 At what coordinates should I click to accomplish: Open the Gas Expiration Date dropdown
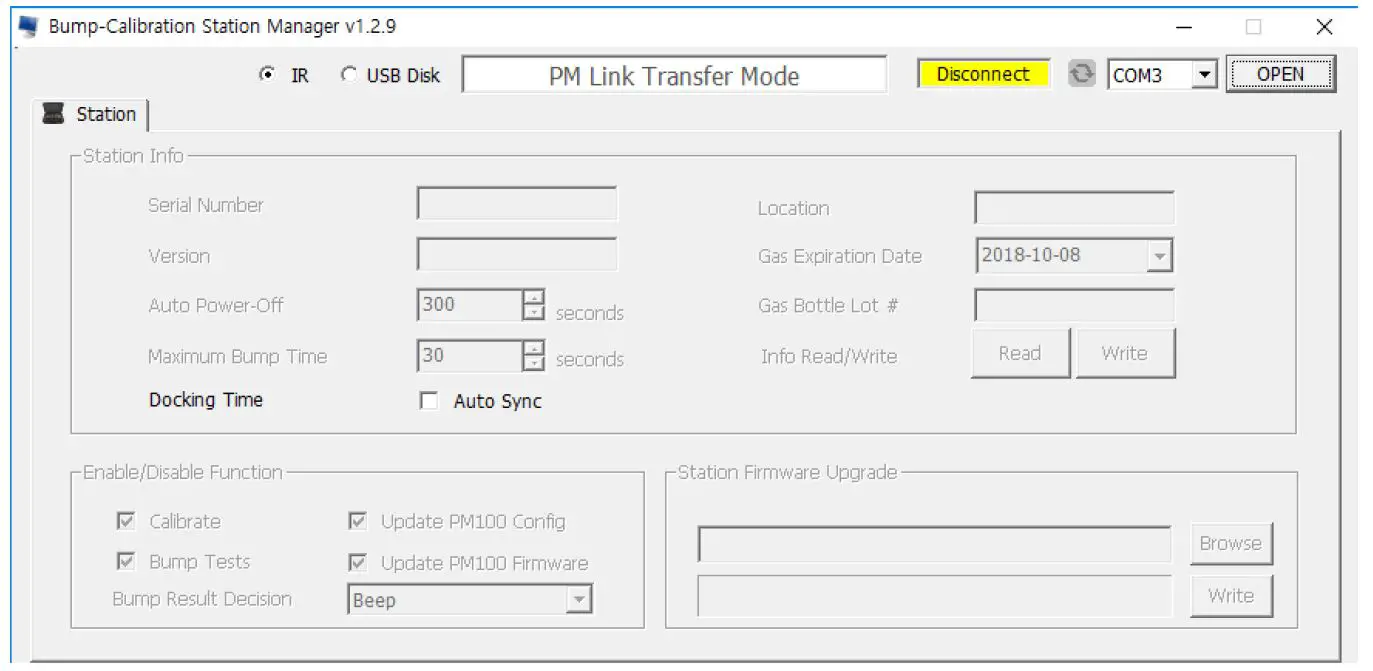coord(1158,256)
